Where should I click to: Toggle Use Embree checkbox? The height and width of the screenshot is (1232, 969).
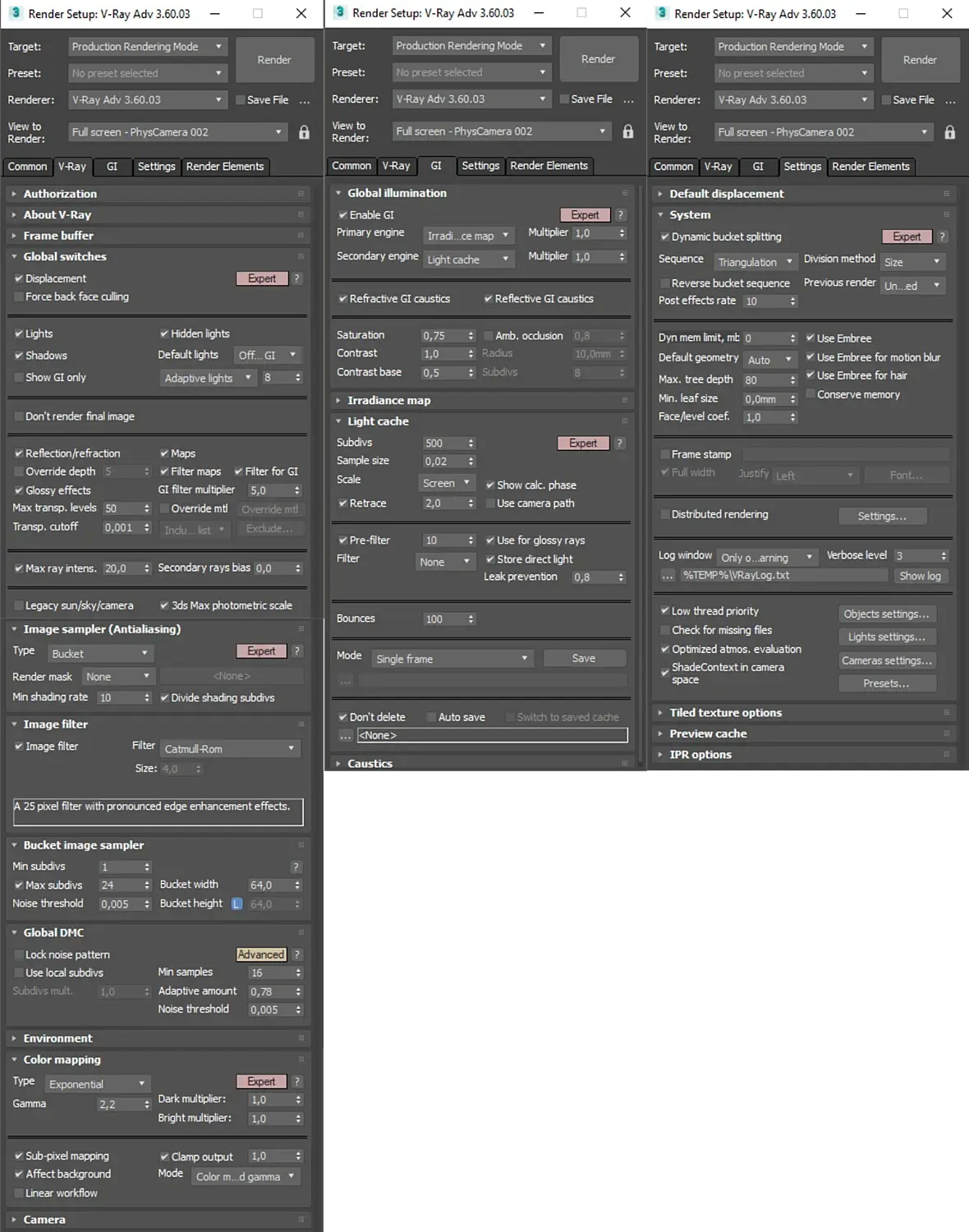coord(810,338)
